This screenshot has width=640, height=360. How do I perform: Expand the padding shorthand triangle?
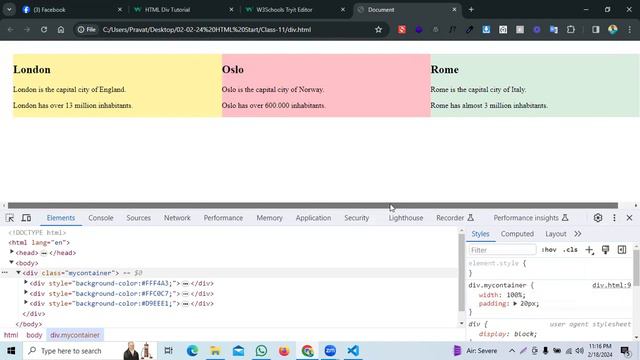coord(515,304)
